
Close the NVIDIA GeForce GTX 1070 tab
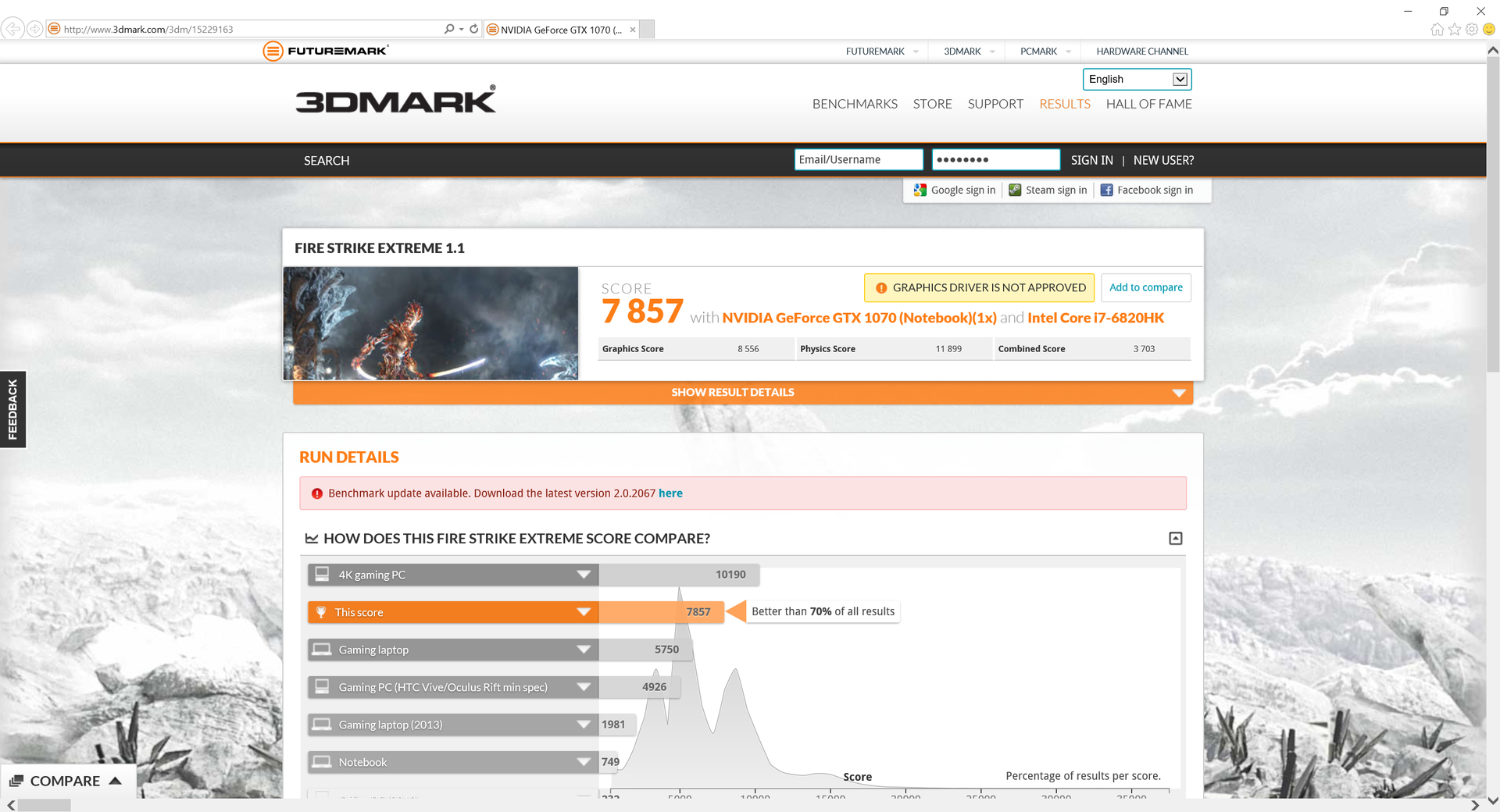[x=633, y=30]
